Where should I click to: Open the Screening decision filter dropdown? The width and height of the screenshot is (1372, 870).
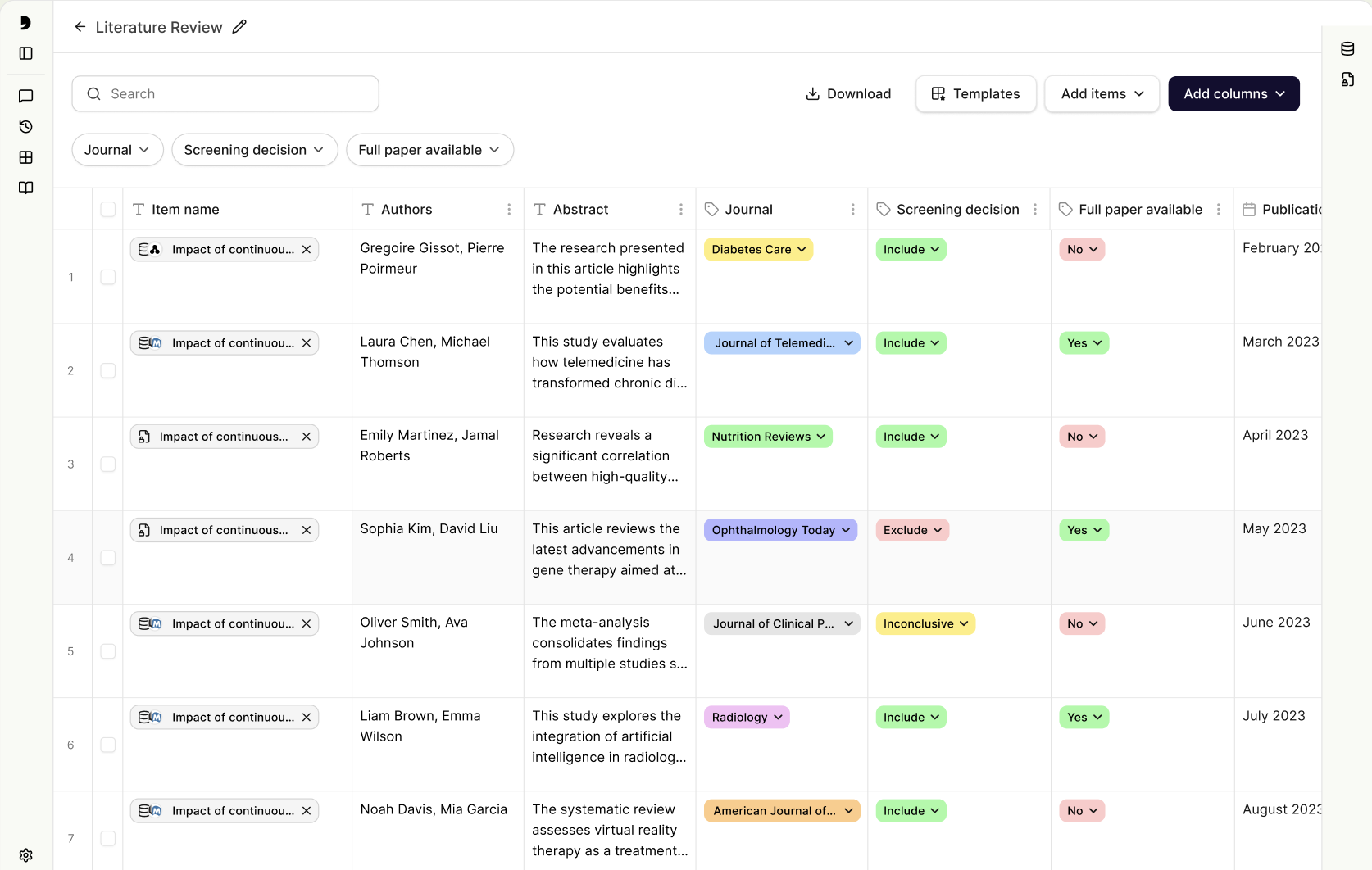point(254,150)
